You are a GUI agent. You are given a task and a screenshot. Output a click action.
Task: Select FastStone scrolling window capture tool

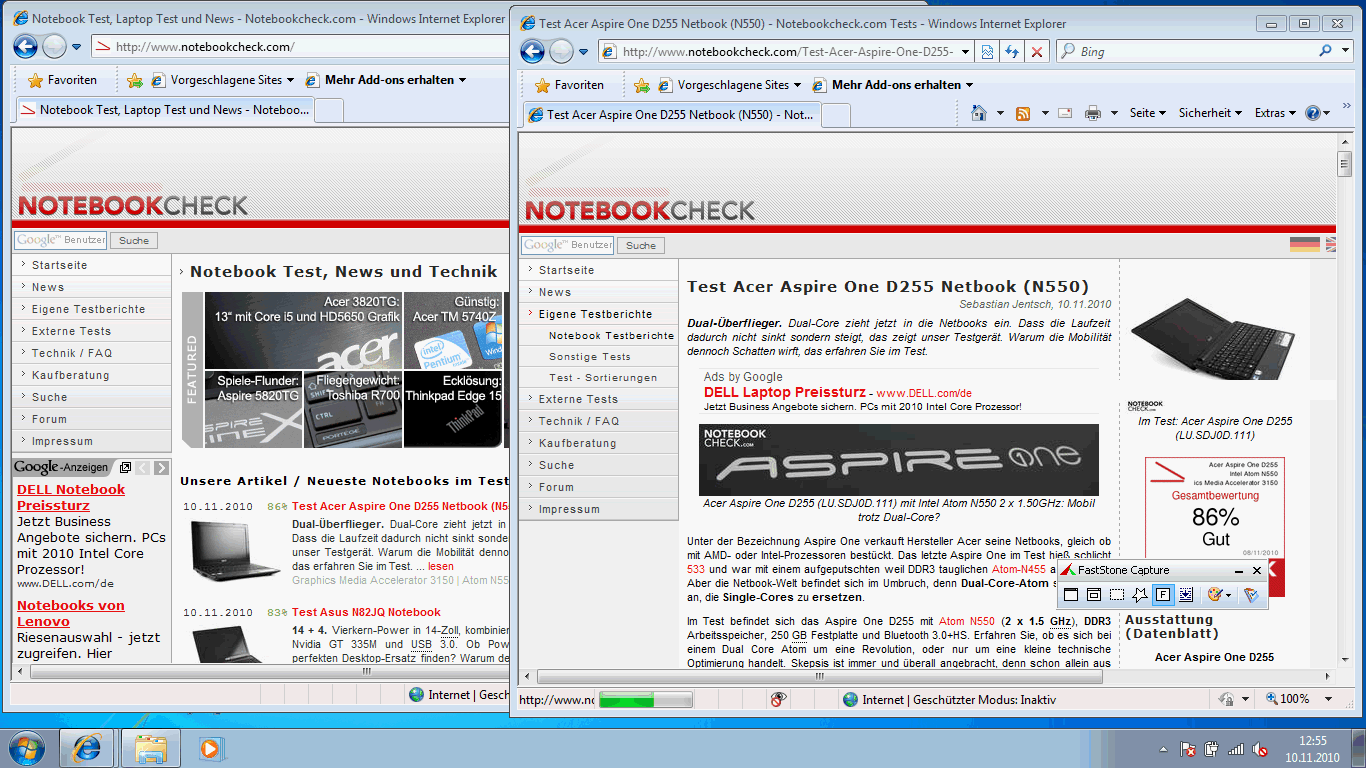[x=1186, y=595]
